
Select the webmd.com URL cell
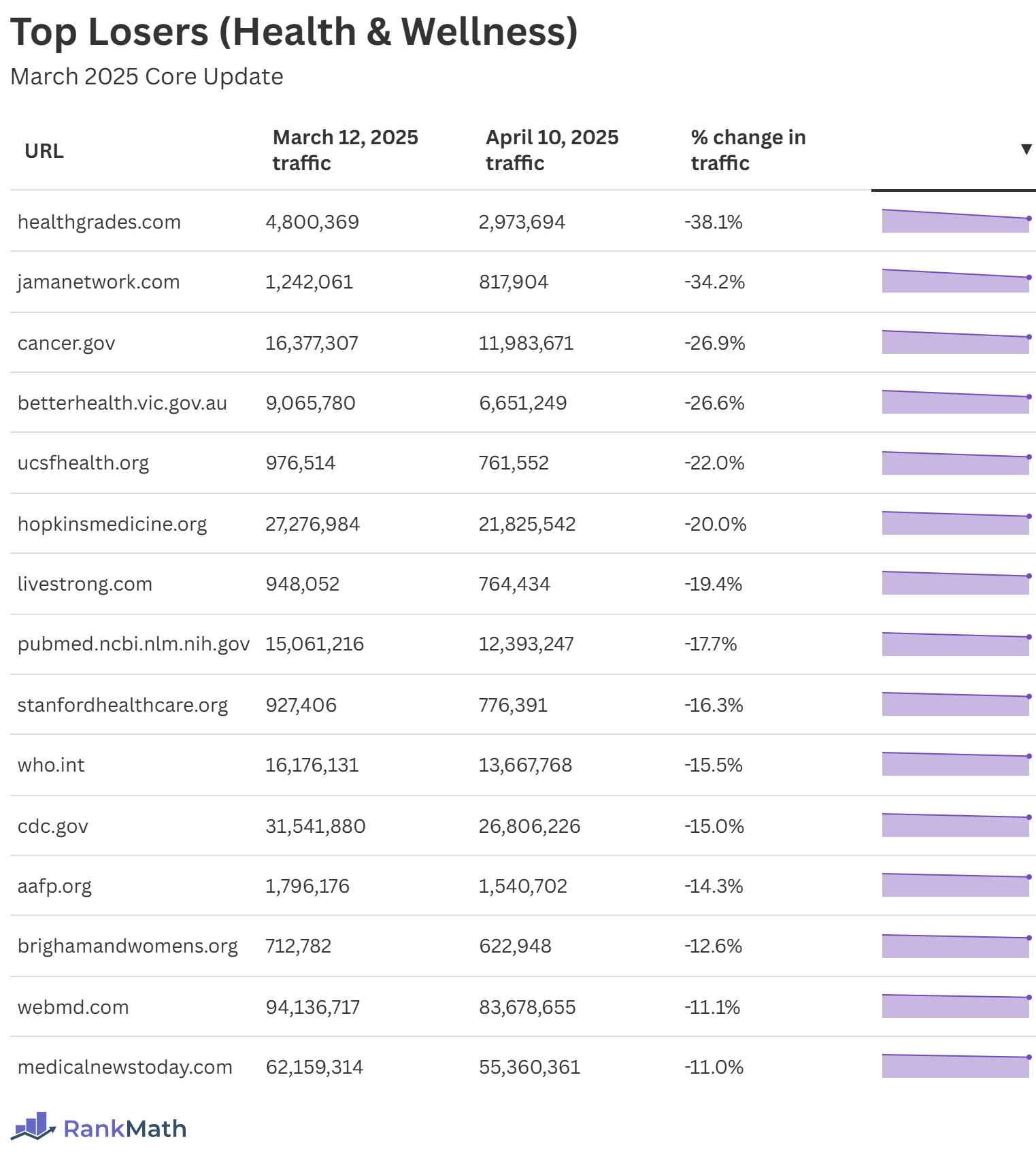(x=73, y=1007)
